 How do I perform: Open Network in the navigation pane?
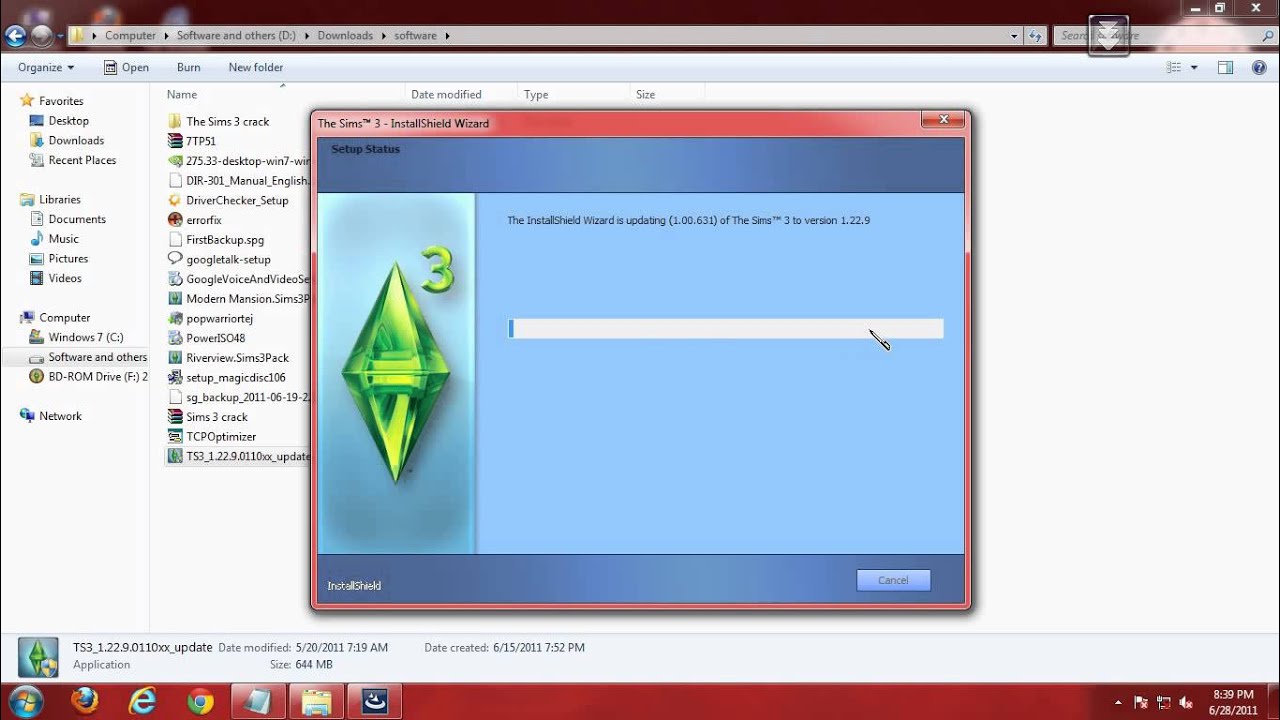(60, 416)
